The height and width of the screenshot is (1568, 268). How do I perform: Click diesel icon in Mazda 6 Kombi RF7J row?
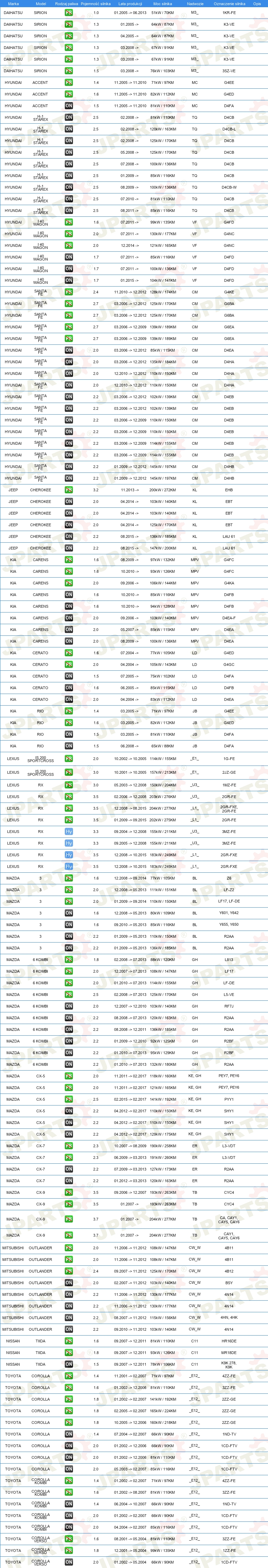tap(69, 1006)
